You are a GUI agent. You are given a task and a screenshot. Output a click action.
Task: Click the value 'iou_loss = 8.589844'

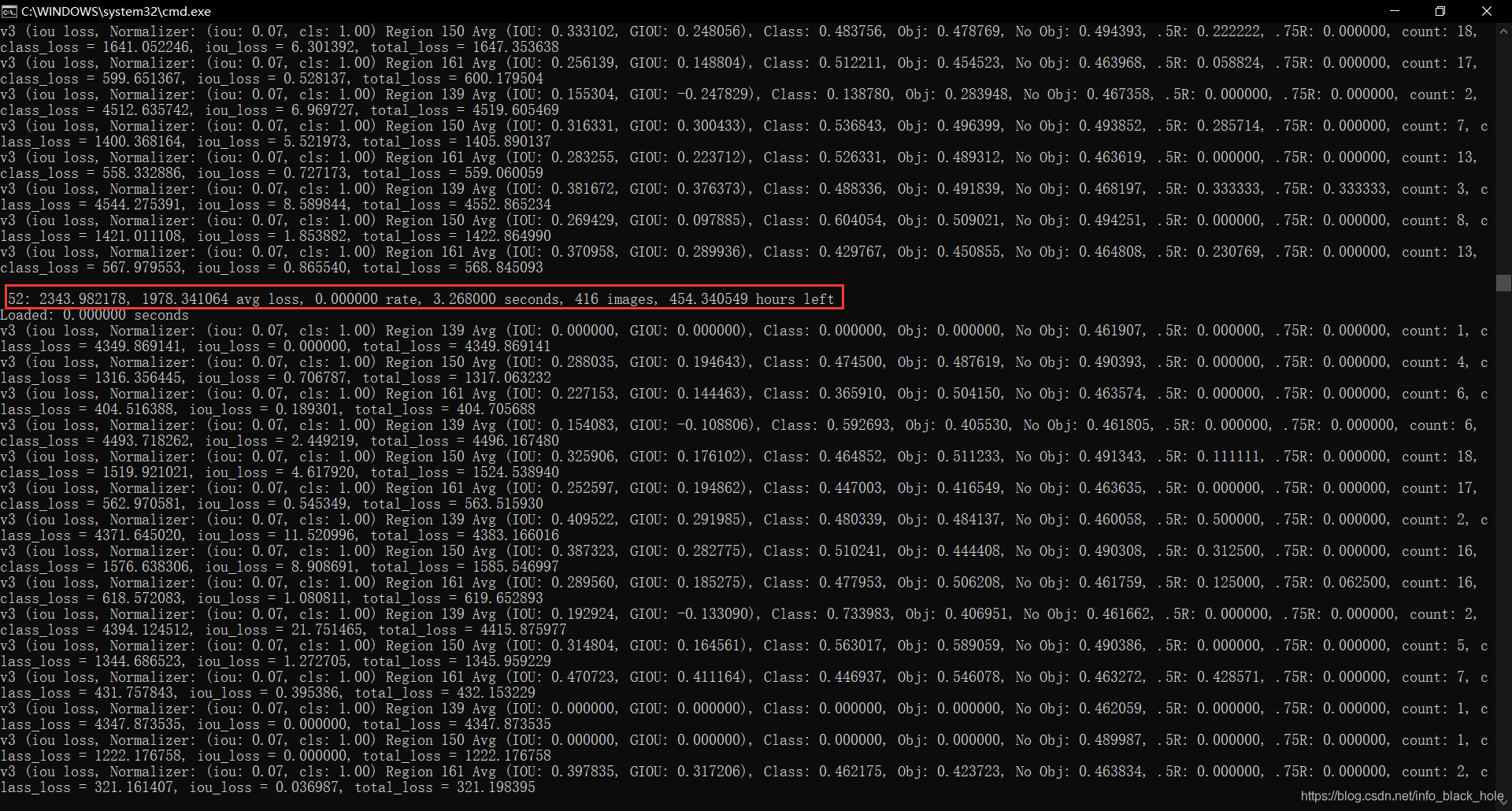click(x=272, y=205)
